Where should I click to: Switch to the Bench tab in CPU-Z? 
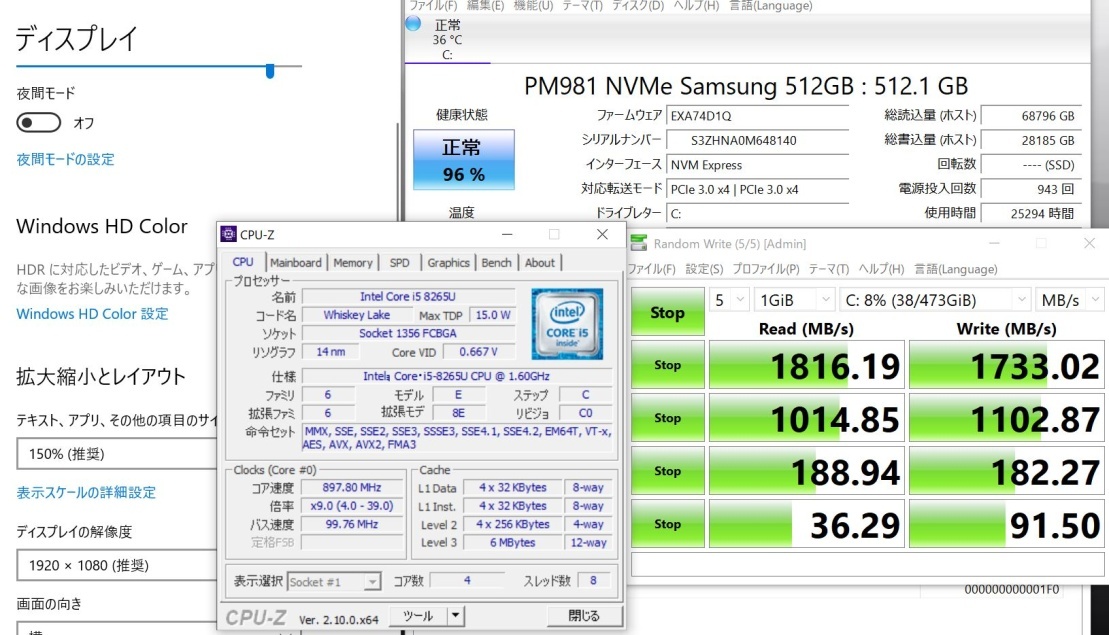pos(497,262)
